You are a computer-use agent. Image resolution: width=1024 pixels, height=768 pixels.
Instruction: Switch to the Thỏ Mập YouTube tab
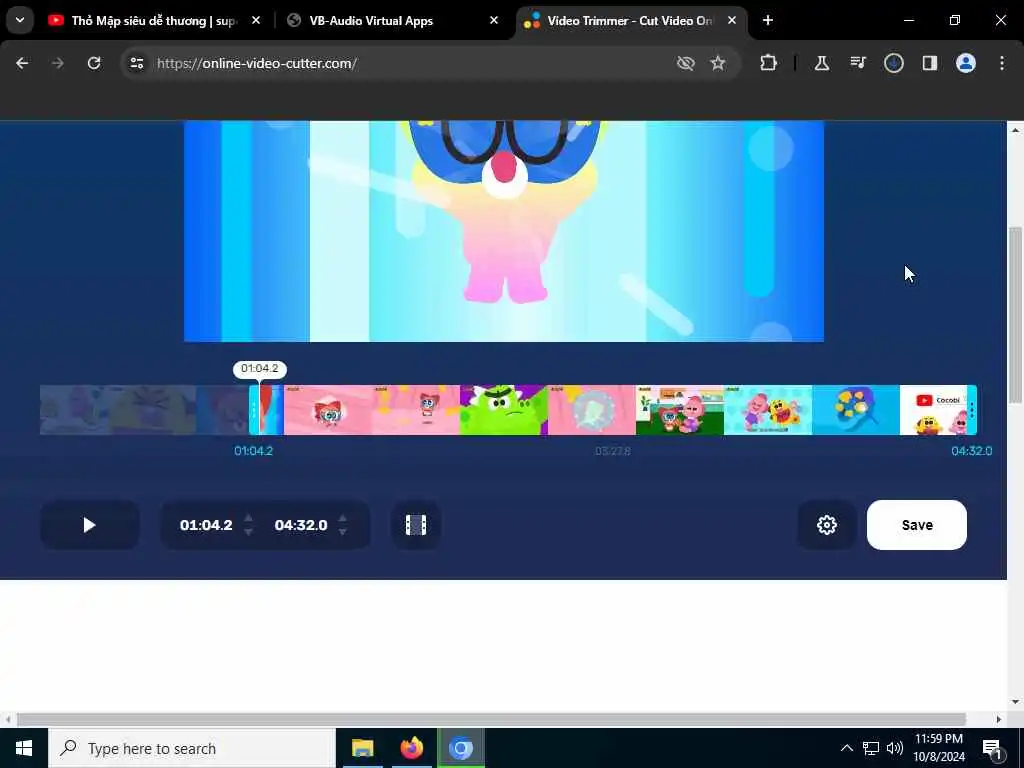tap(153, 21)
